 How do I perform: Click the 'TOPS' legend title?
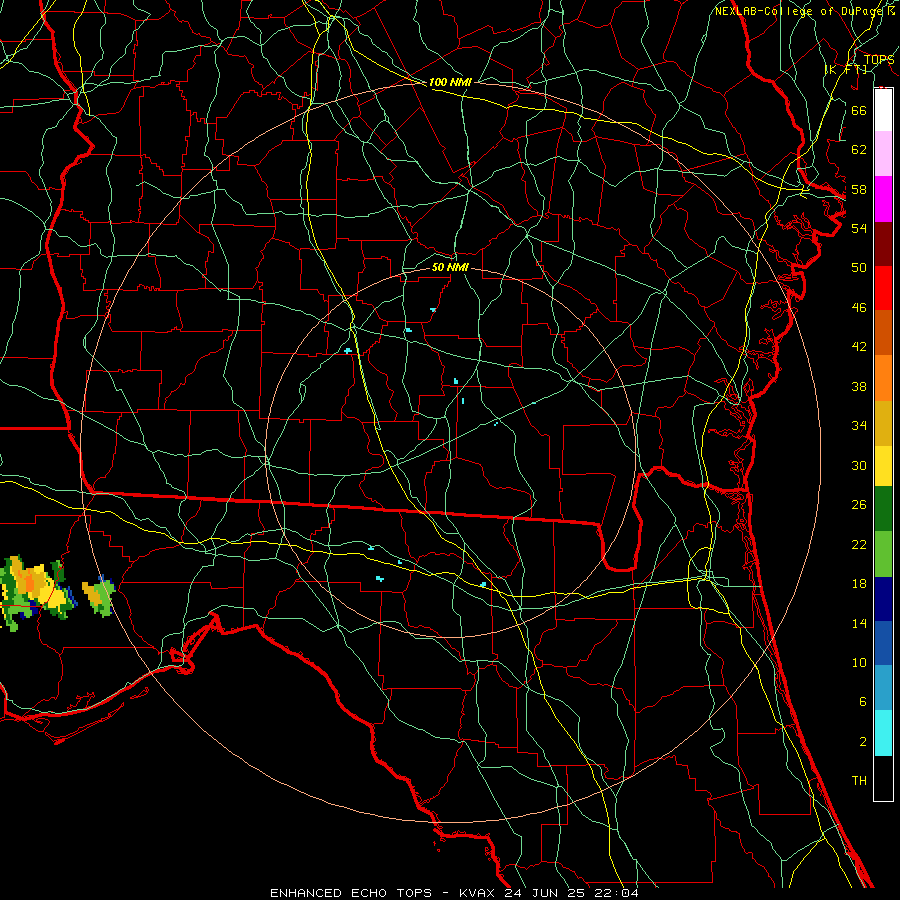[879, 60]
